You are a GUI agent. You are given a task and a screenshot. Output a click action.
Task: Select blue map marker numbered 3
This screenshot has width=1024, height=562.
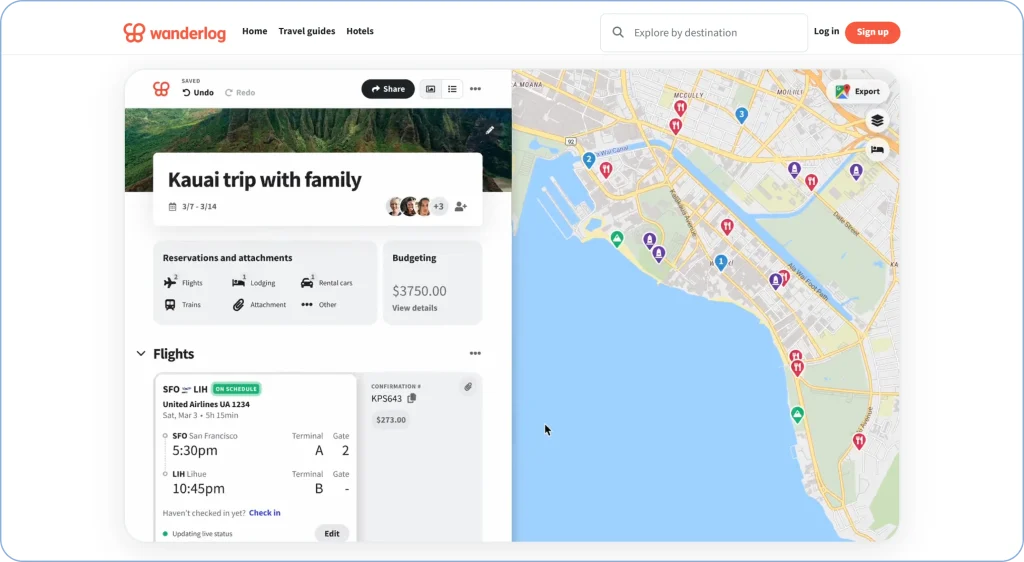[741, 116]
